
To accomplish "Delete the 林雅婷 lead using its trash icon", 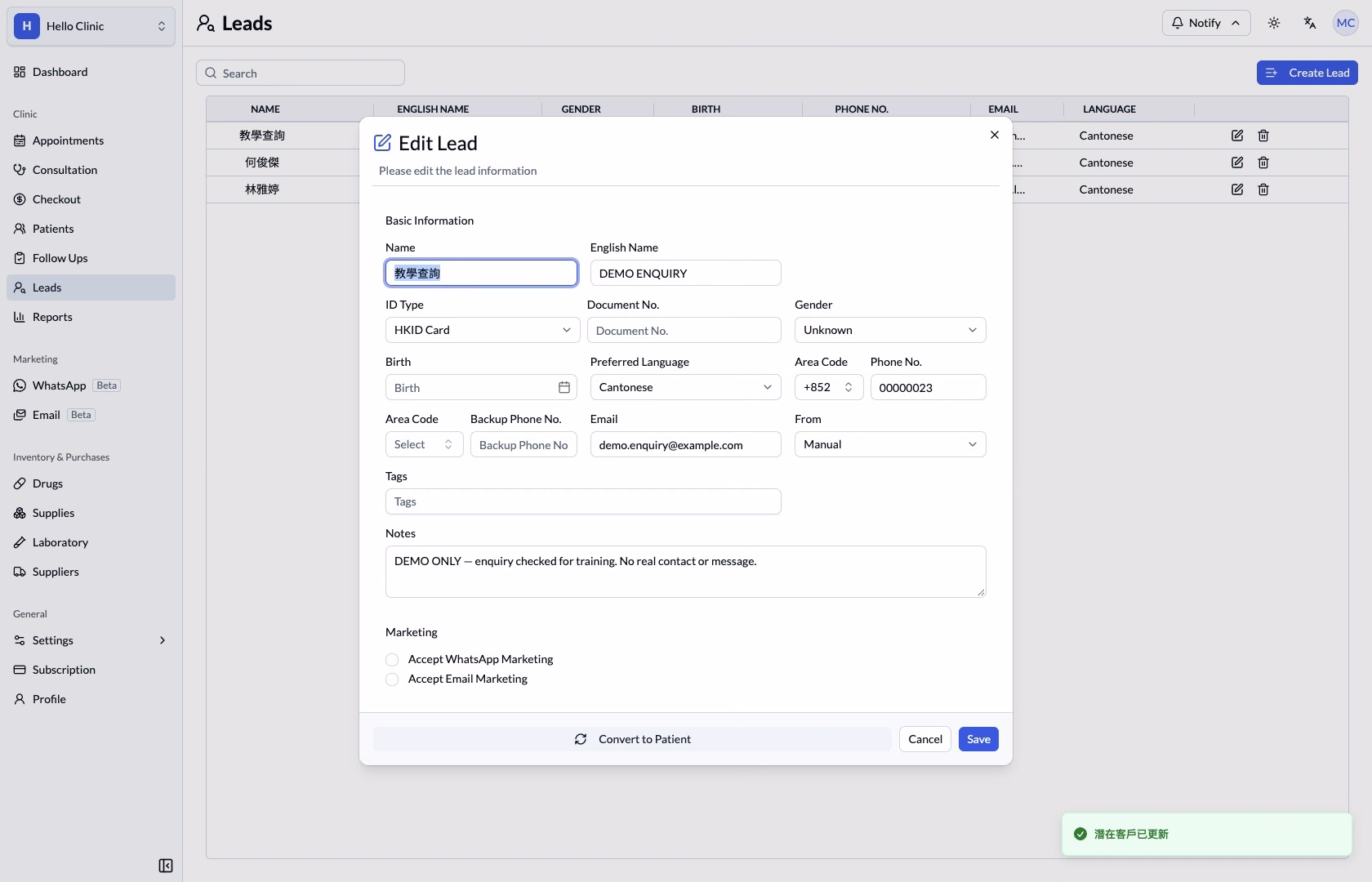I will (x=1263, y=189).
